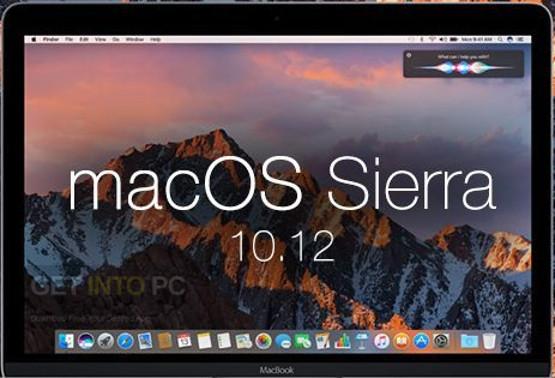Image resolution: width=555 pixels, height=378 pixels.
Task: Open the File menu
Action: 69,40
